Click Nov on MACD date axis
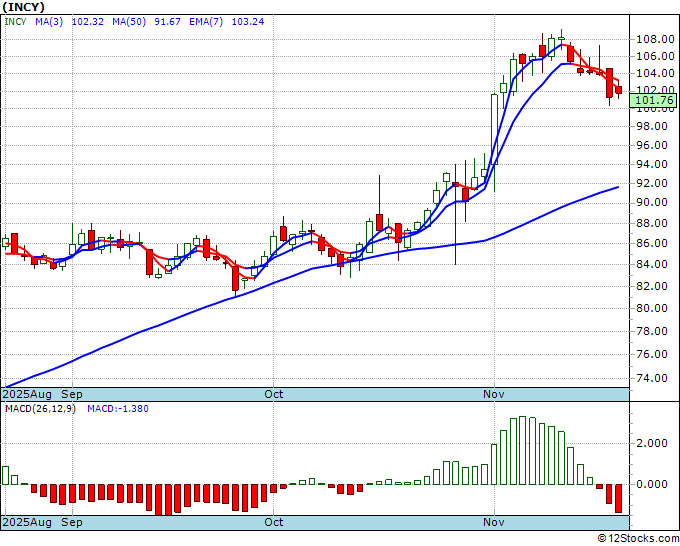The height and width of the screenshot is (546, 680). pyautogui.click(x=494, y=522)
